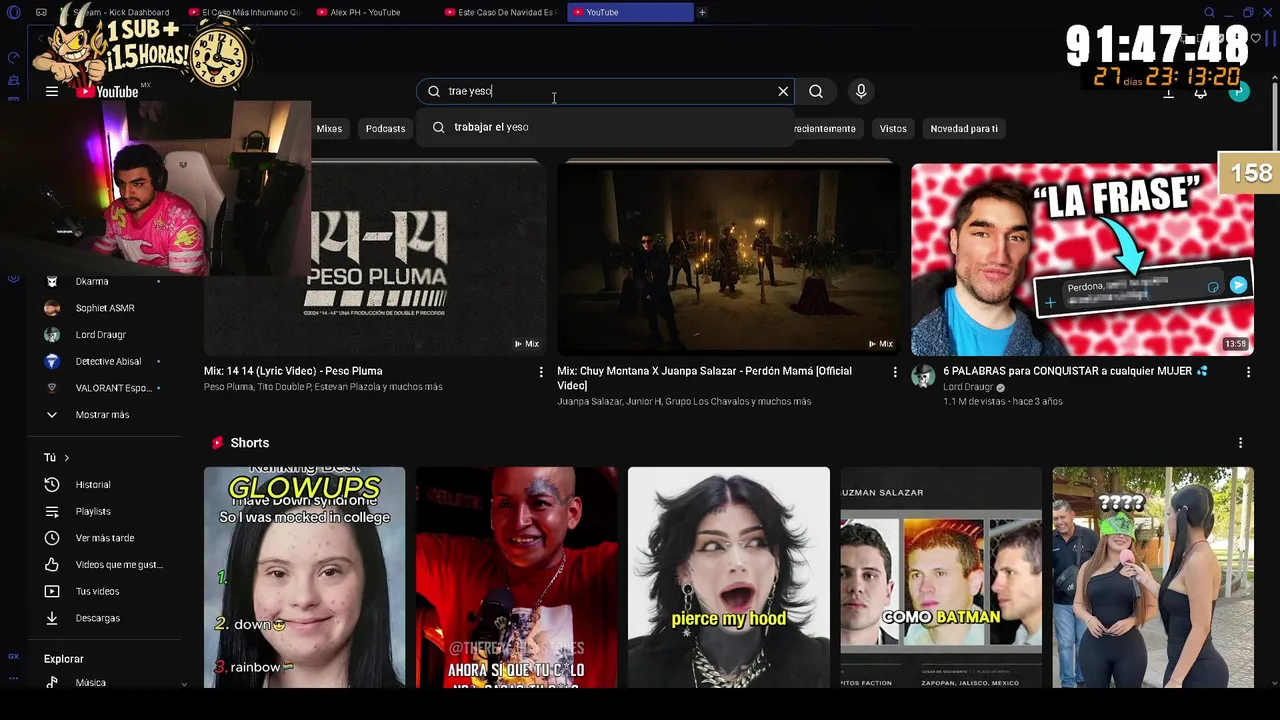Open options menu for Perdón Mamá mix
Viewport: 1280px width, 720px height.
tap(895, 372)
